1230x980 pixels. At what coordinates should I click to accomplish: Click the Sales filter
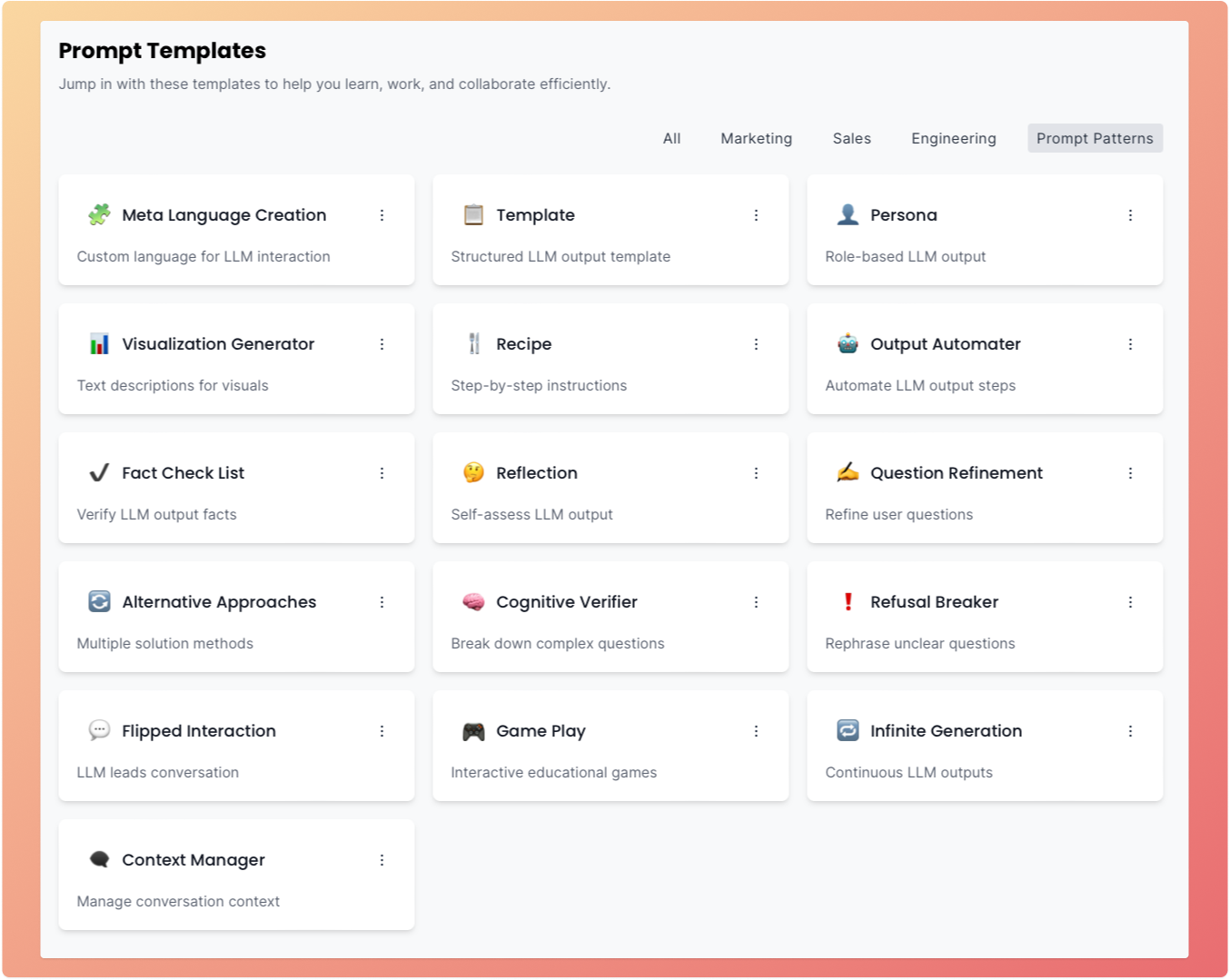(851, 138)
